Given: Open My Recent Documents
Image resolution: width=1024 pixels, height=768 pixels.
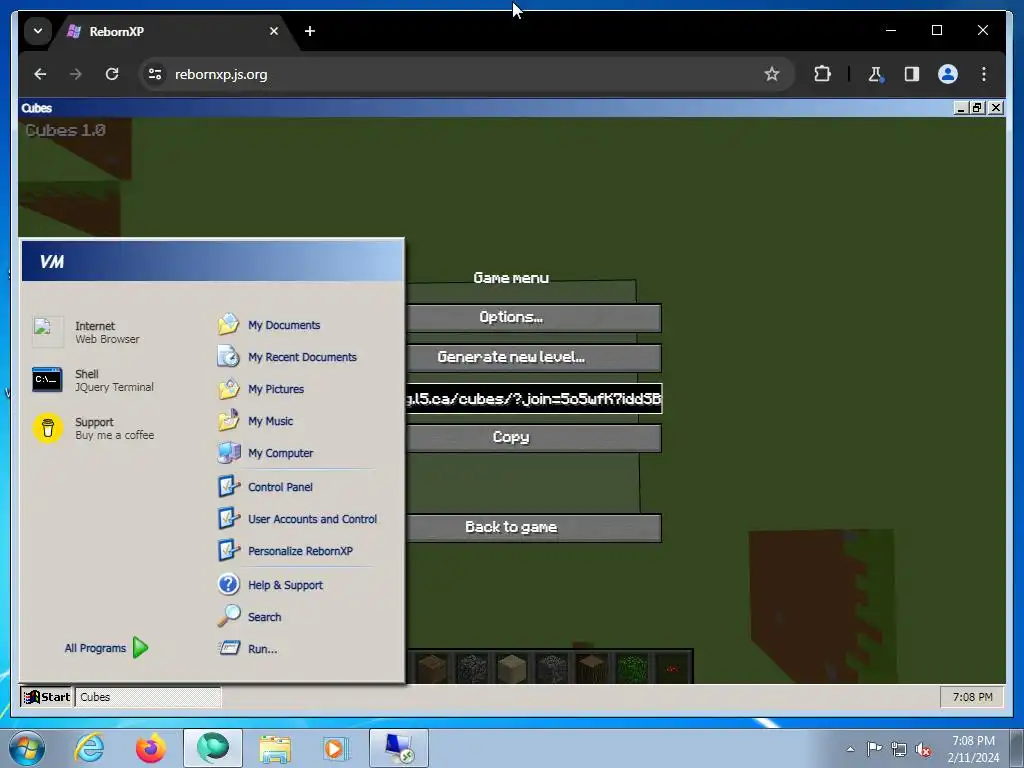Looking at the screenshot, I should click(x=287, y=357).
